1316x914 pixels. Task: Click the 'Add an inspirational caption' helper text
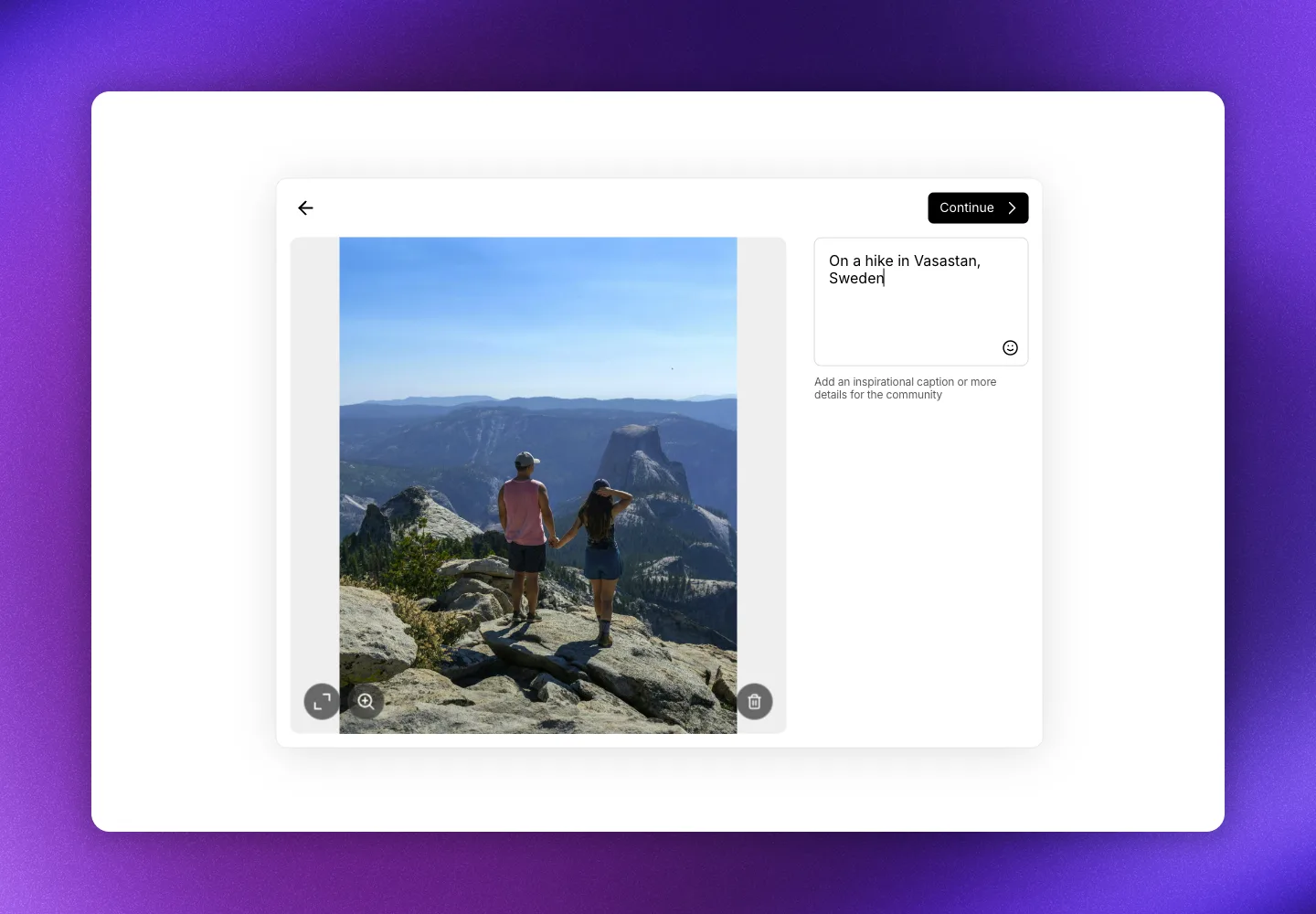click(x=905, y=388)
